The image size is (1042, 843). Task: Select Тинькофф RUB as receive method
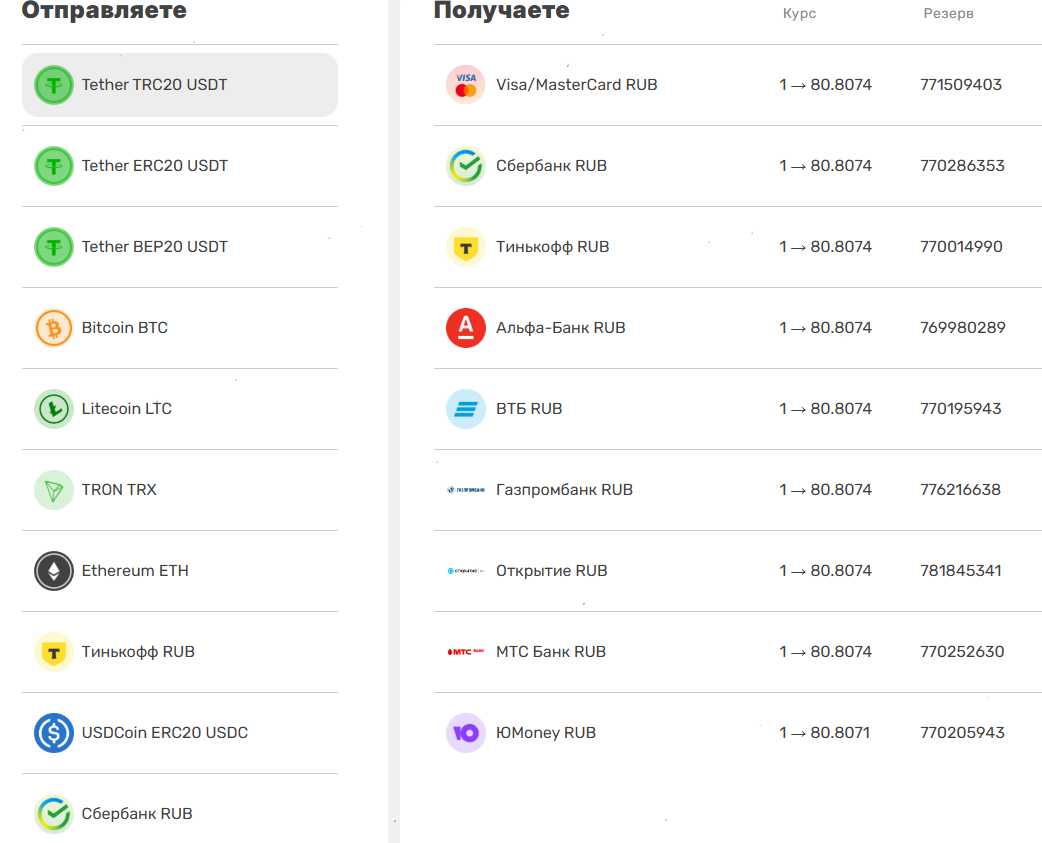coord(552,247)
